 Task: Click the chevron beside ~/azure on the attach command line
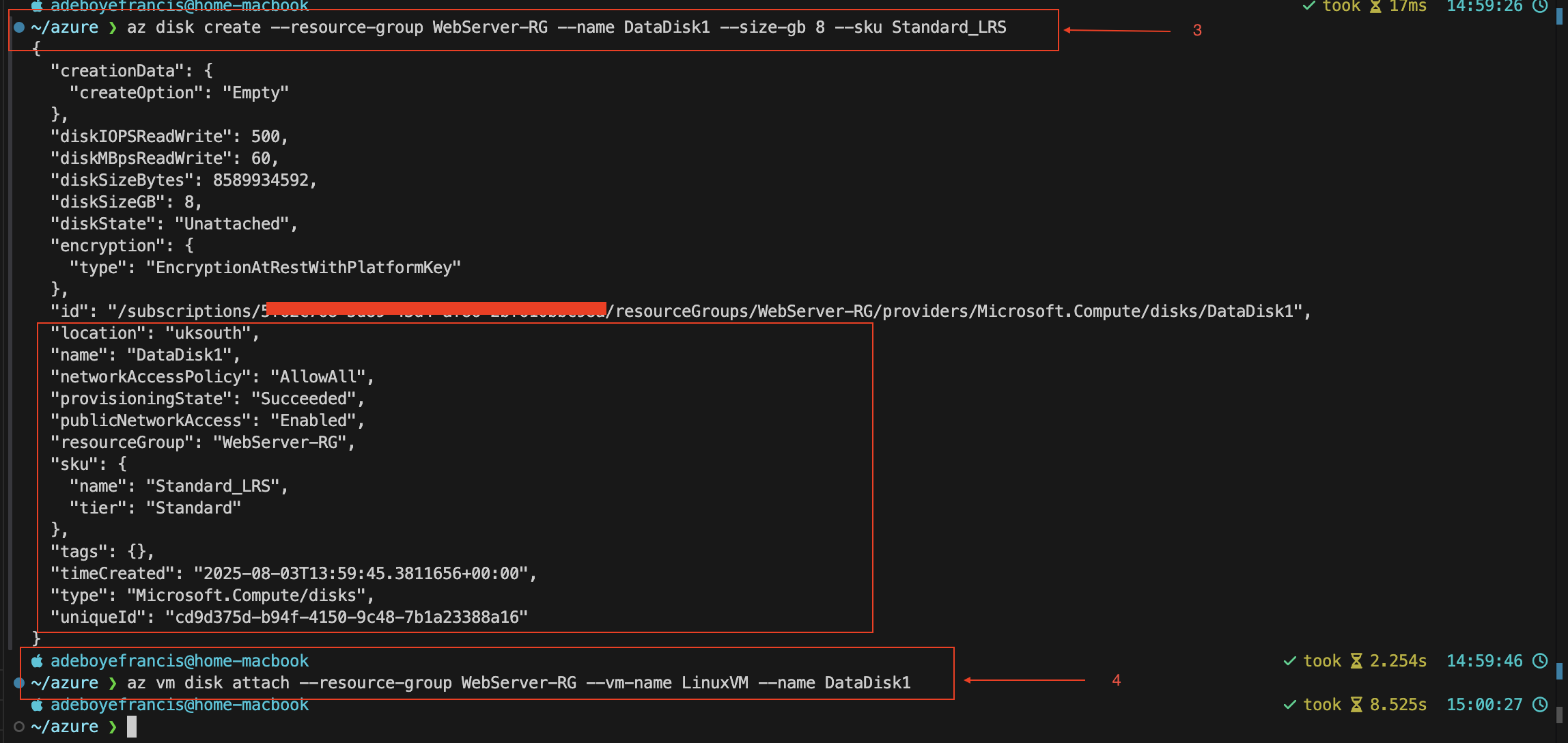click(111, 682)
